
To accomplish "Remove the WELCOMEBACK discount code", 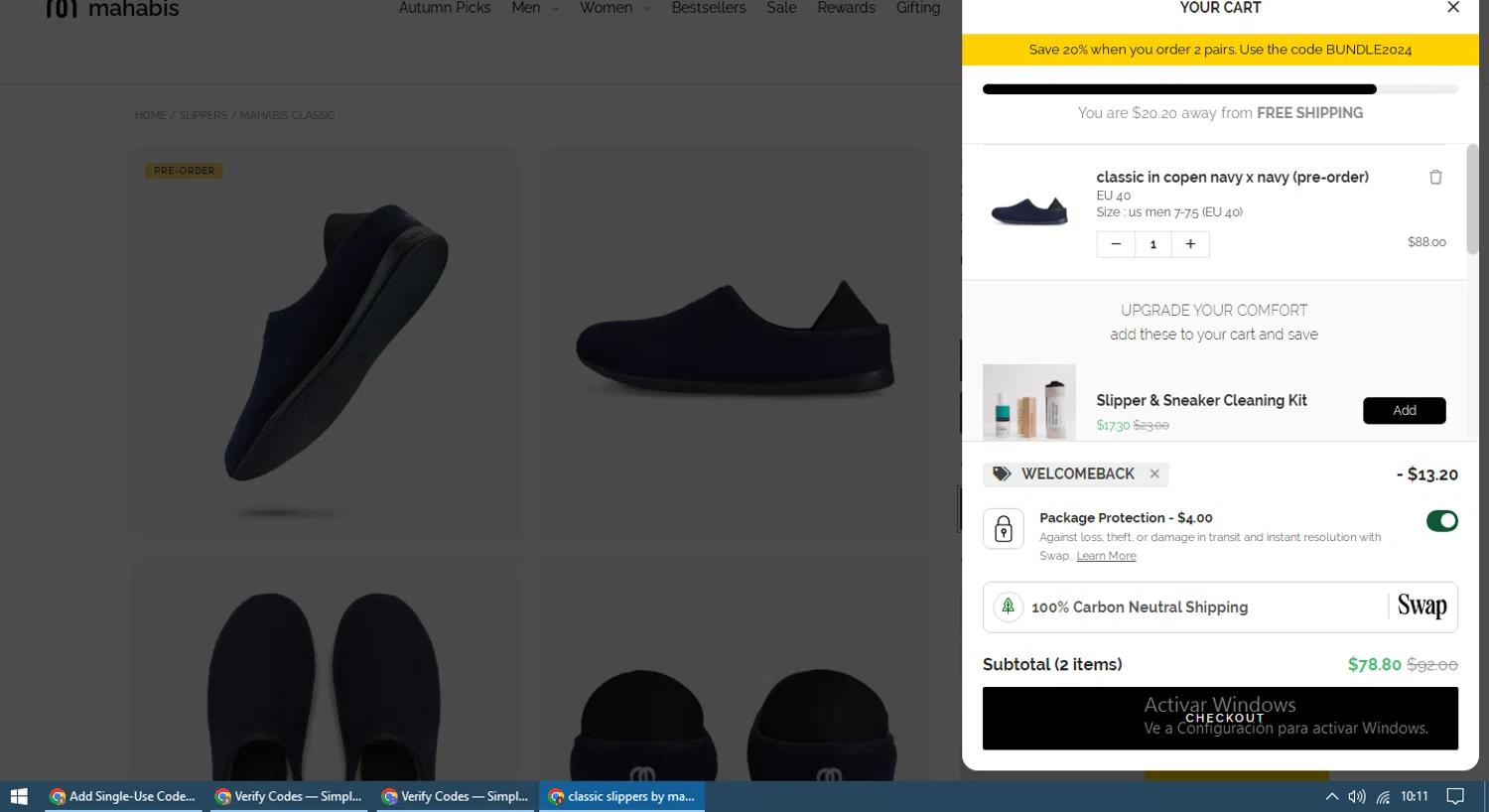I will click(1154, 474).
